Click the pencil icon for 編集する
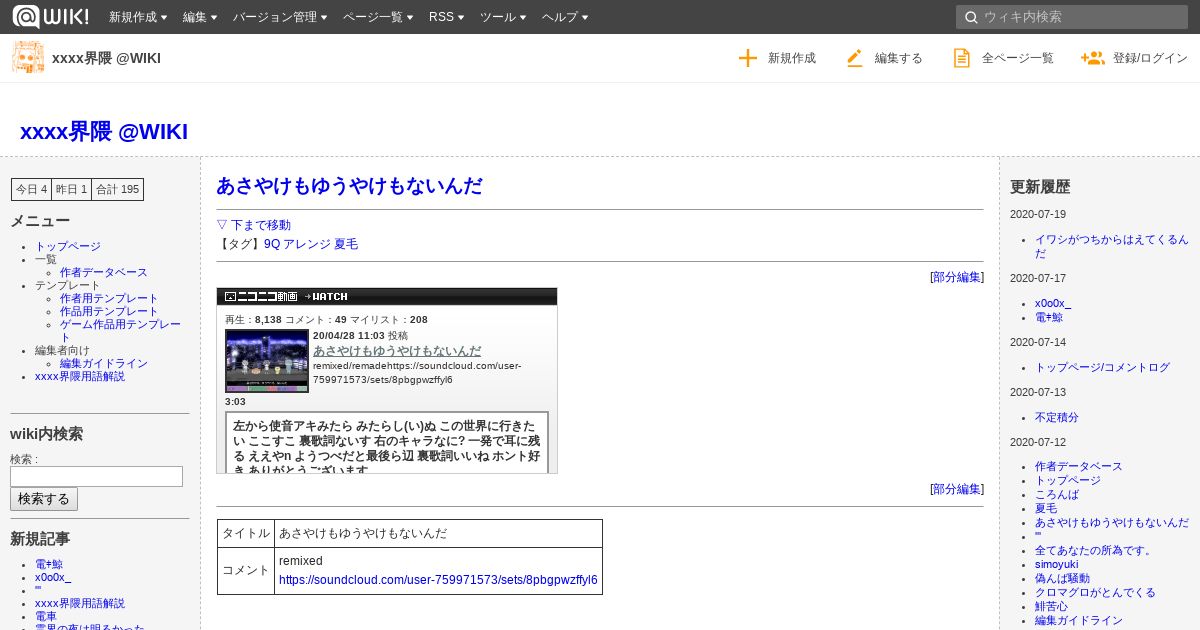This screenshot has width=1200, height=630. pos(854,58)
